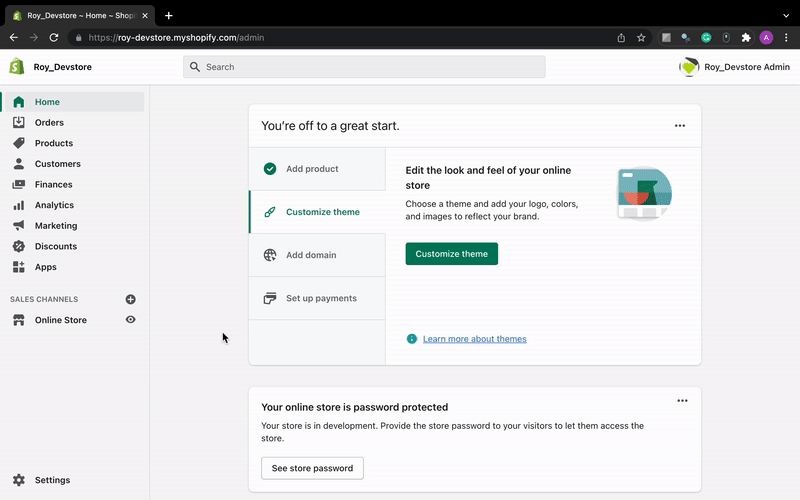Click the card icon for Set up payments
This screenshot has width=800, height=500.
point(270,298)
